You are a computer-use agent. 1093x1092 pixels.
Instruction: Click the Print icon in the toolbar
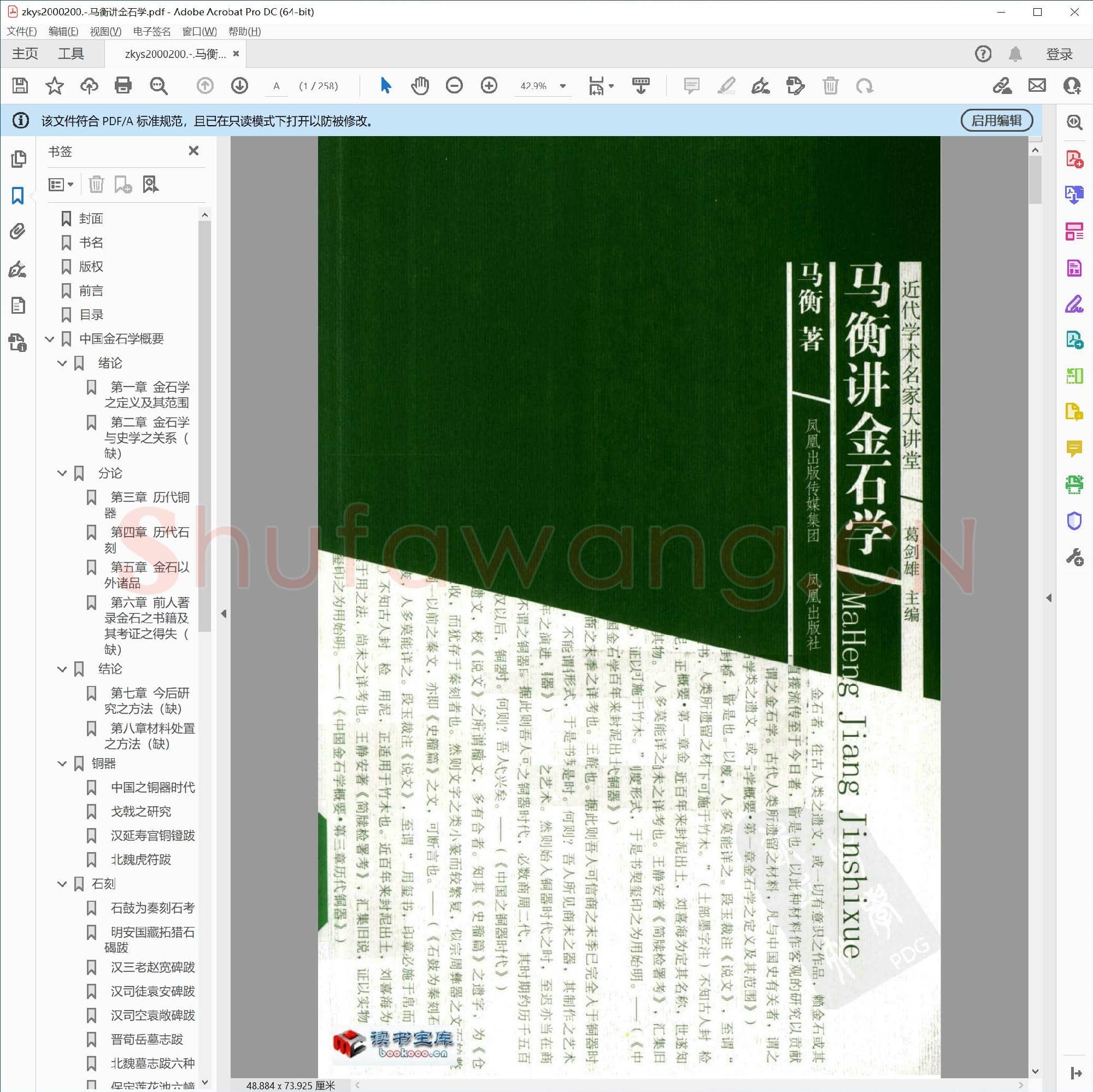[x=122, y=86]
